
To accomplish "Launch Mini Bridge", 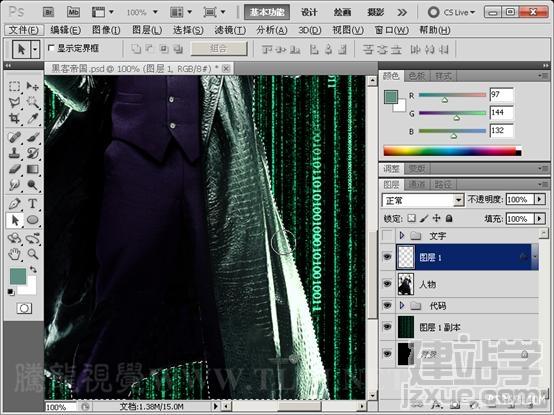I will pyautogui.click(x=73, y=12).
